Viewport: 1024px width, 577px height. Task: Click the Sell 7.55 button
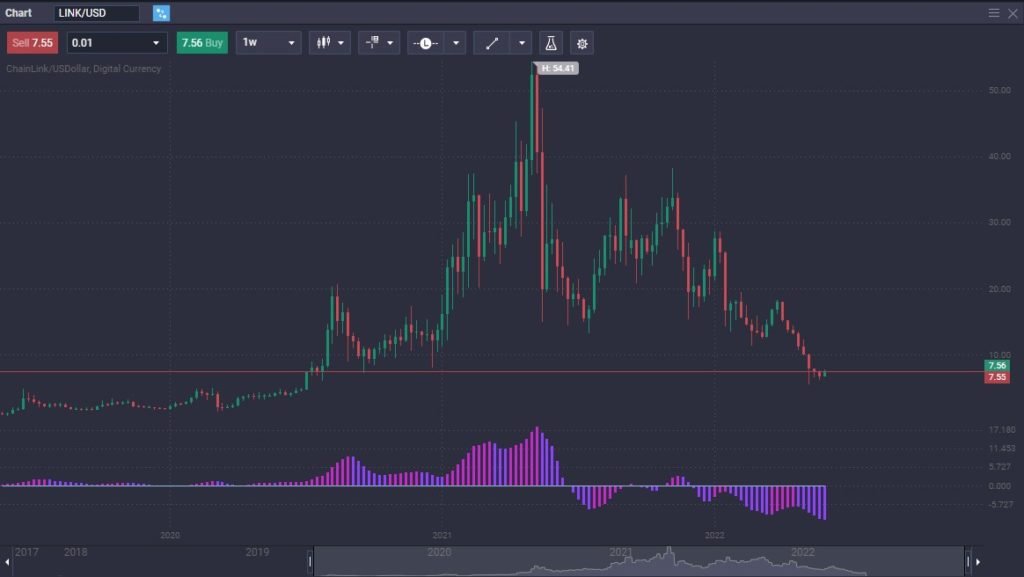tap(33, 43)
